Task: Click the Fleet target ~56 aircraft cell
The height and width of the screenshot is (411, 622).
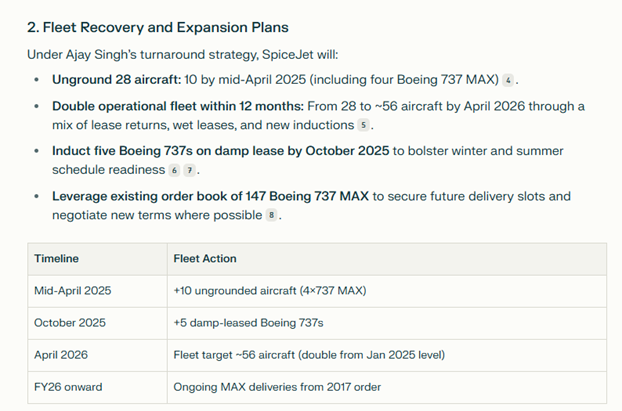Action: point(387,355)
